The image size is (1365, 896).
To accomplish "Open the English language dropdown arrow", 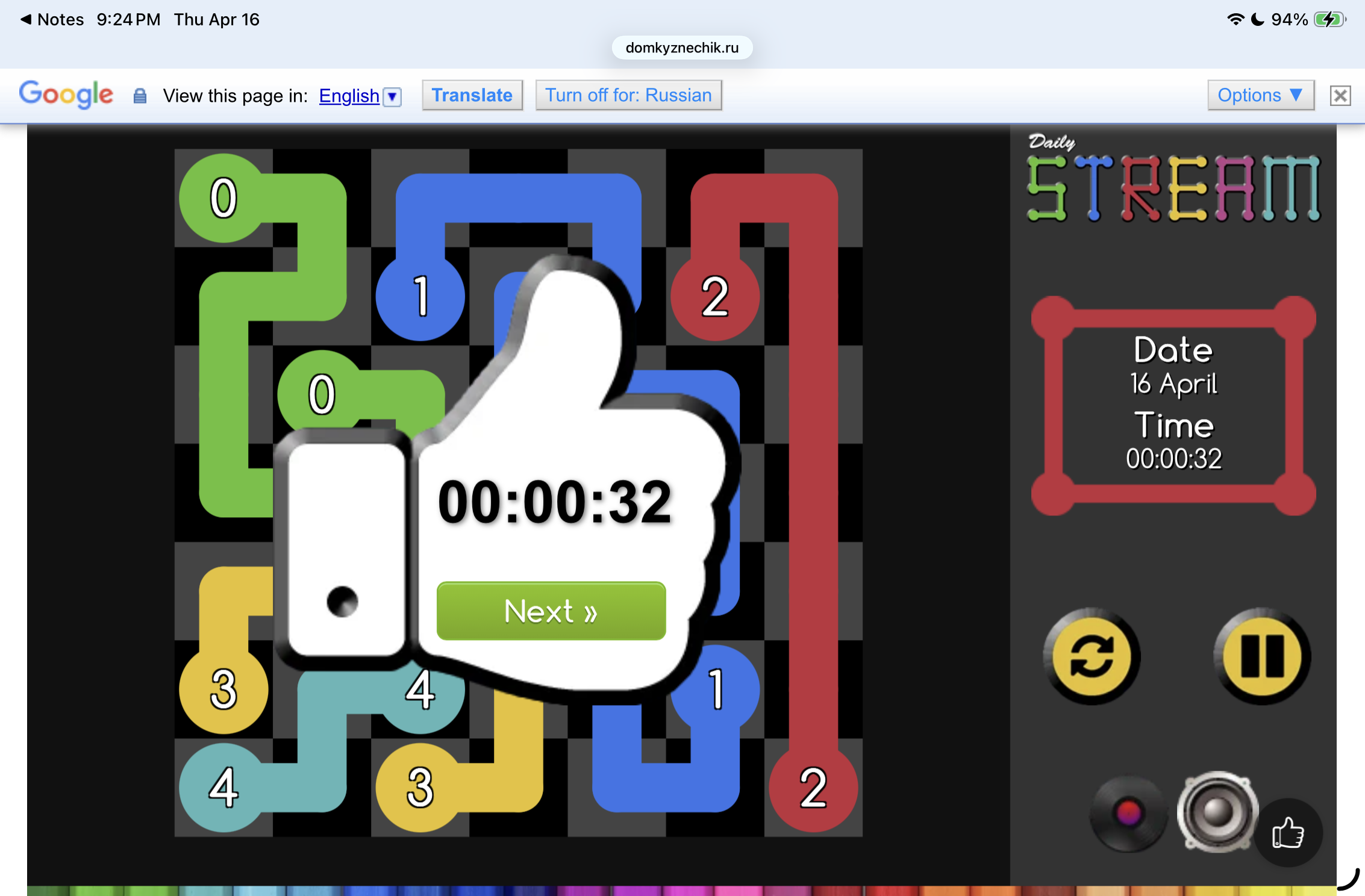I will pyautogui.click(x=392, y=96).
